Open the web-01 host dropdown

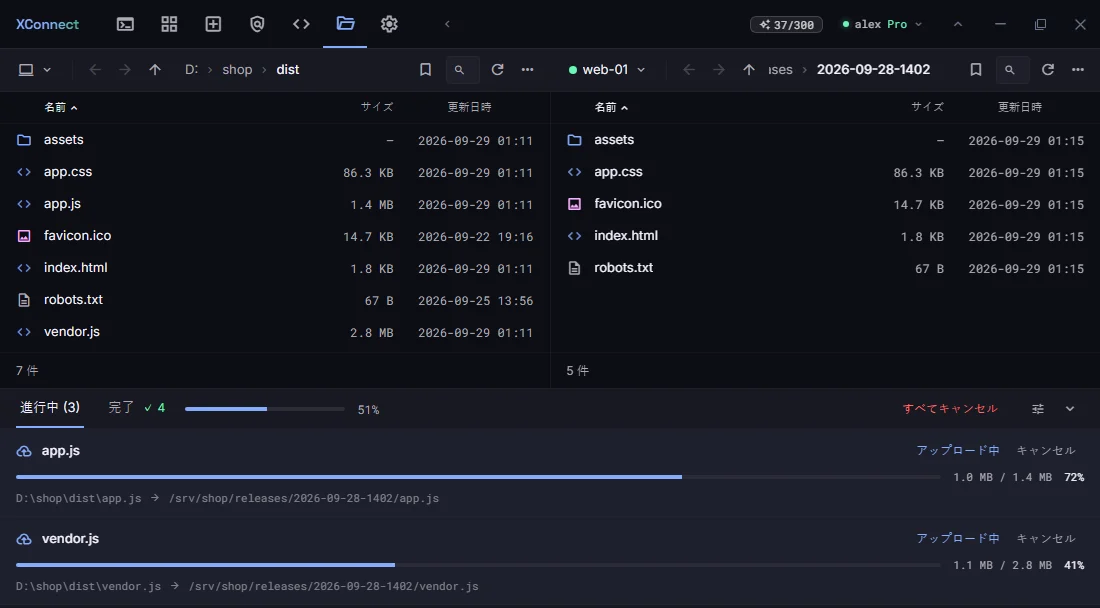(x=607, y=69)
